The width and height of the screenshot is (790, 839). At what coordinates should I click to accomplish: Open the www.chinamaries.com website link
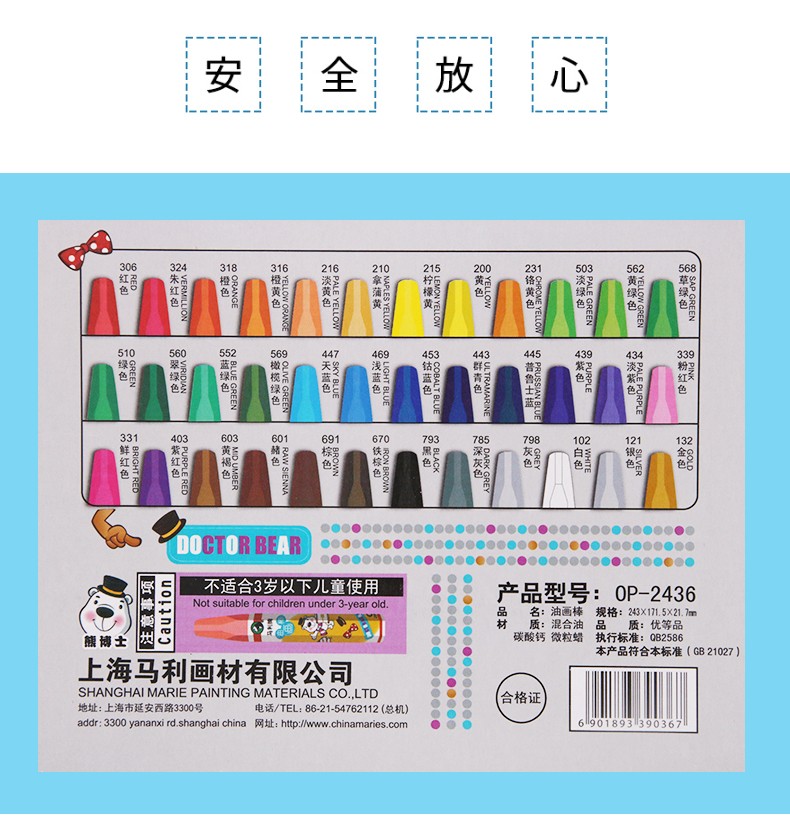pos(344,724)
